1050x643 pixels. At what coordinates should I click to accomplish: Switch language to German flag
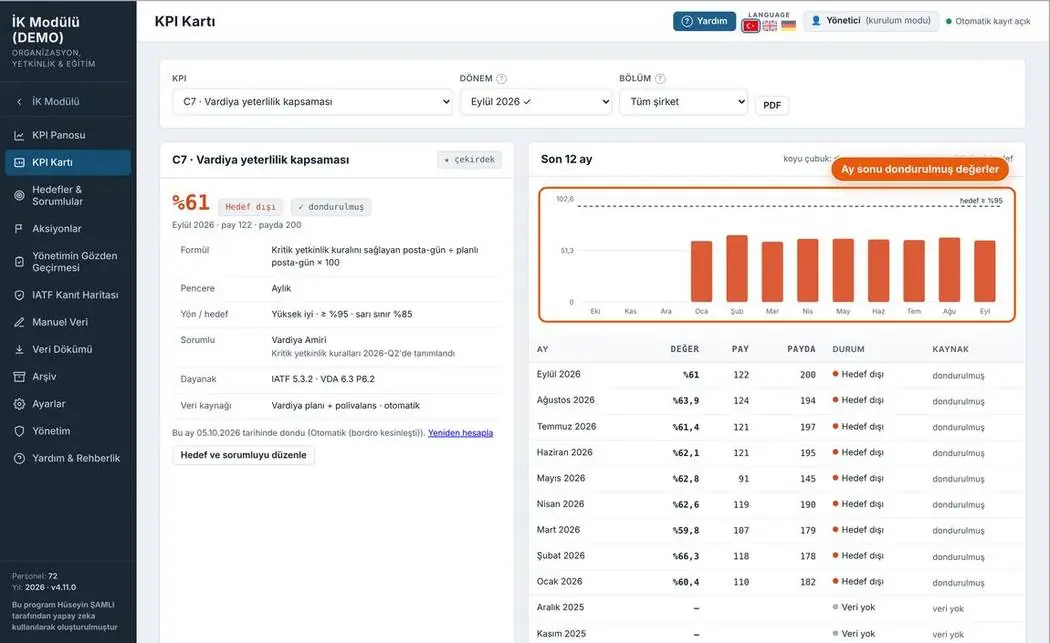coord(789,25)
